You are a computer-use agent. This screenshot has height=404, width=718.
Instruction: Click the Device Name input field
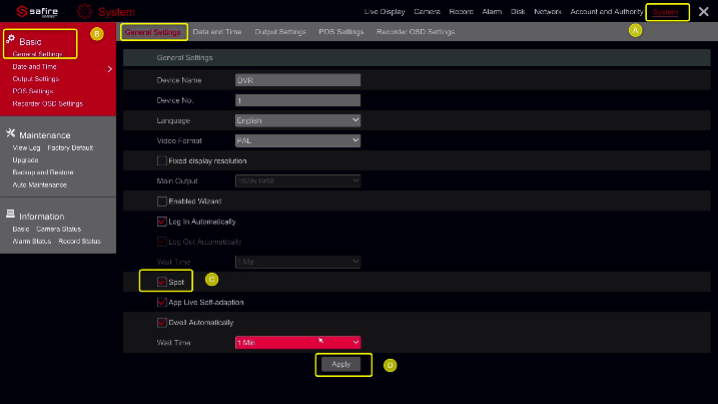pos(296,80)
